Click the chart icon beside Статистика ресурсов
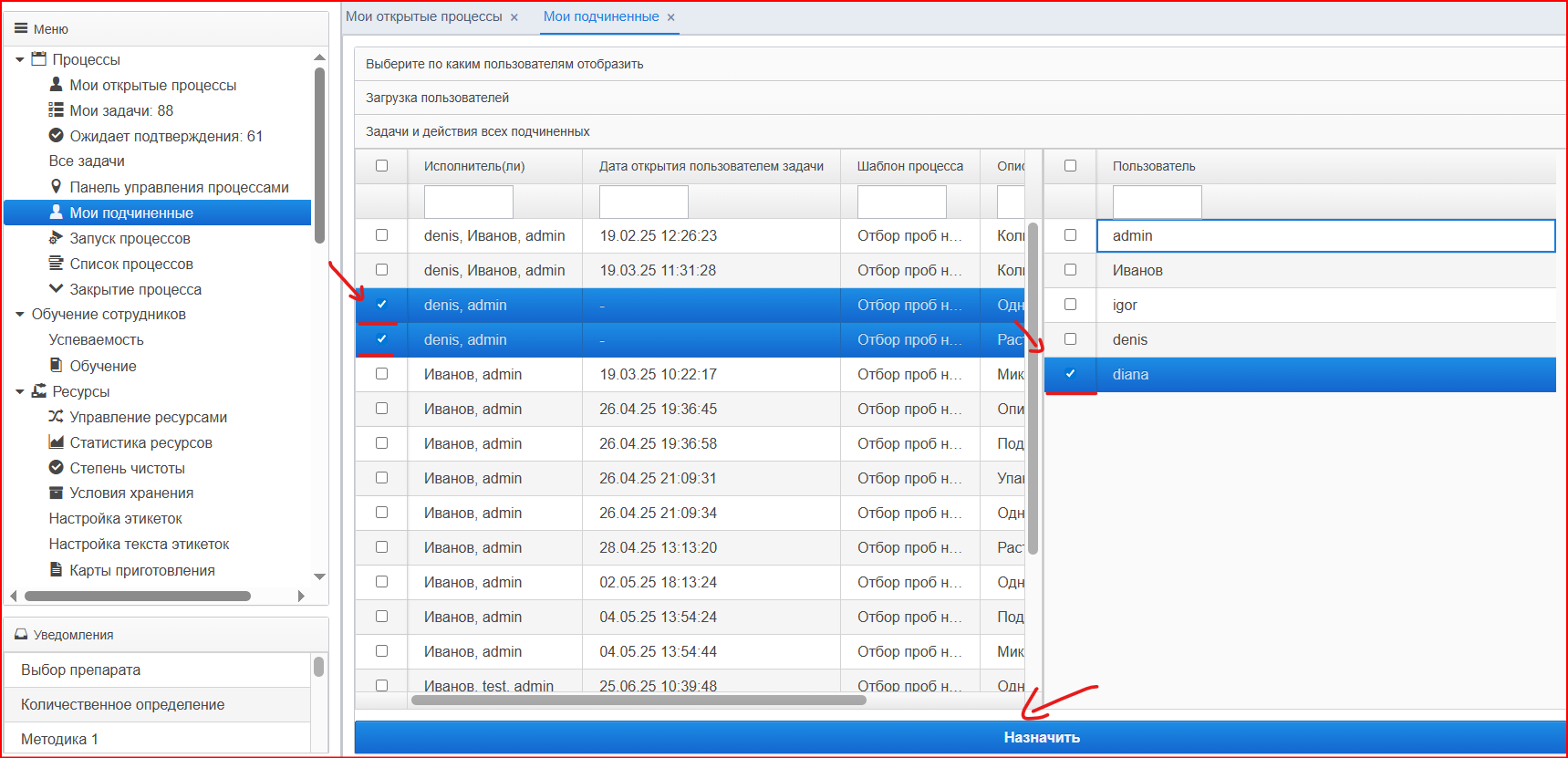Viewport: 1568px width, 758px height. pyautogui.click(x=56, y=441)
